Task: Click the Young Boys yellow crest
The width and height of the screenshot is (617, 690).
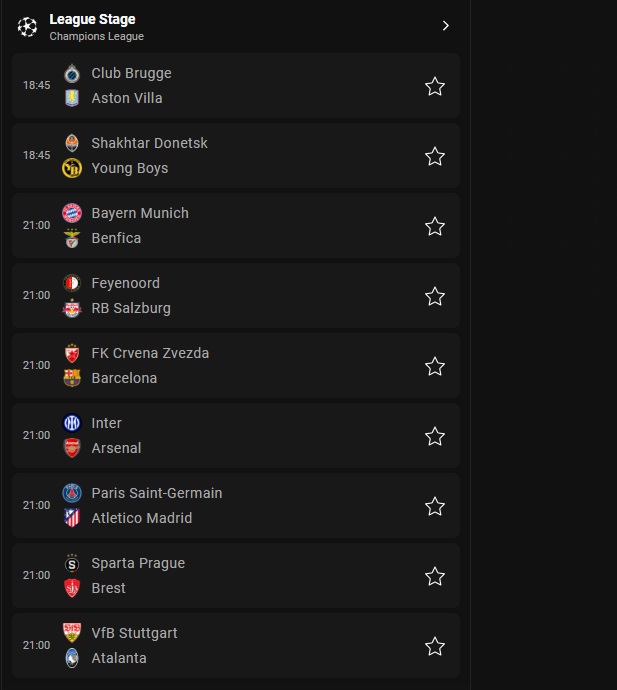Action: (x=72, y=168)
